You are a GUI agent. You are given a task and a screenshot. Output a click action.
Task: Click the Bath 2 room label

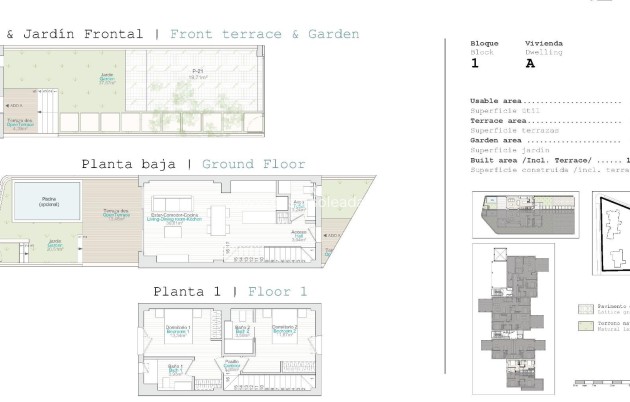(242, 332)
